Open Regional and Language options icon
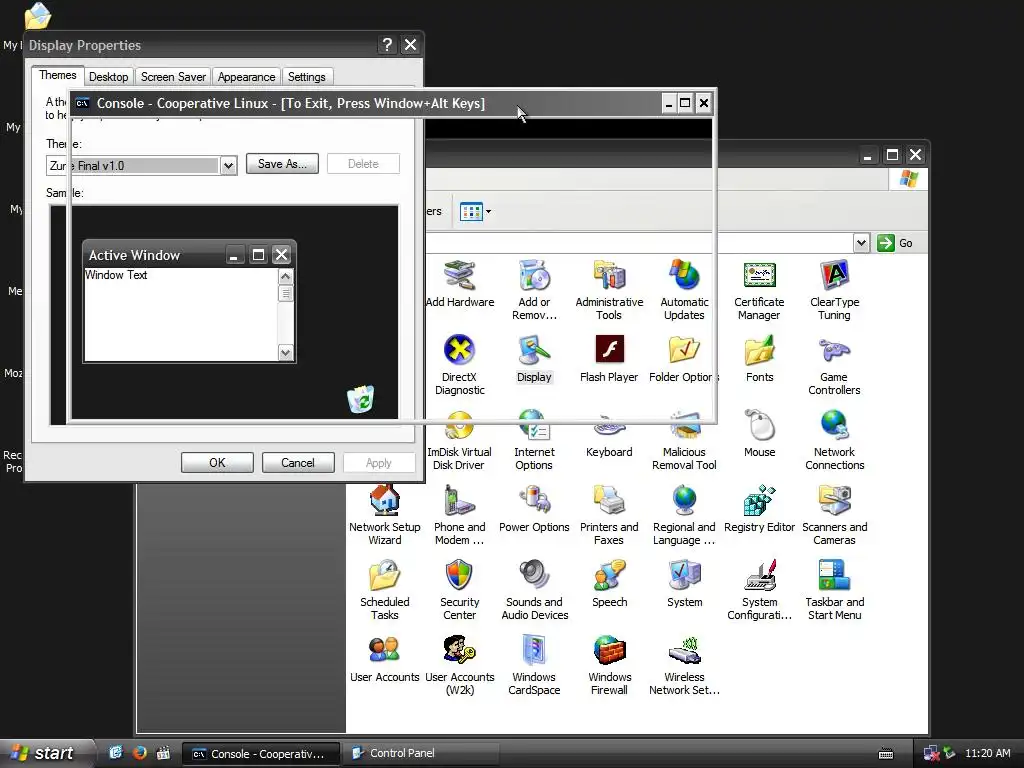Image resolution: width=1024 pixels, height=768 pixels. [684, 500]
